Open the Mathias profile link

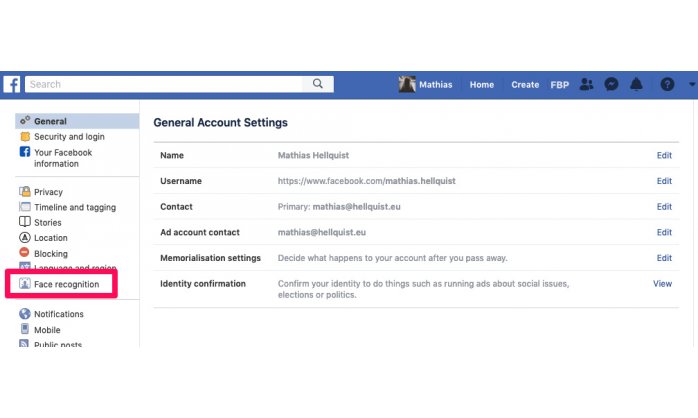coord(435,85)
